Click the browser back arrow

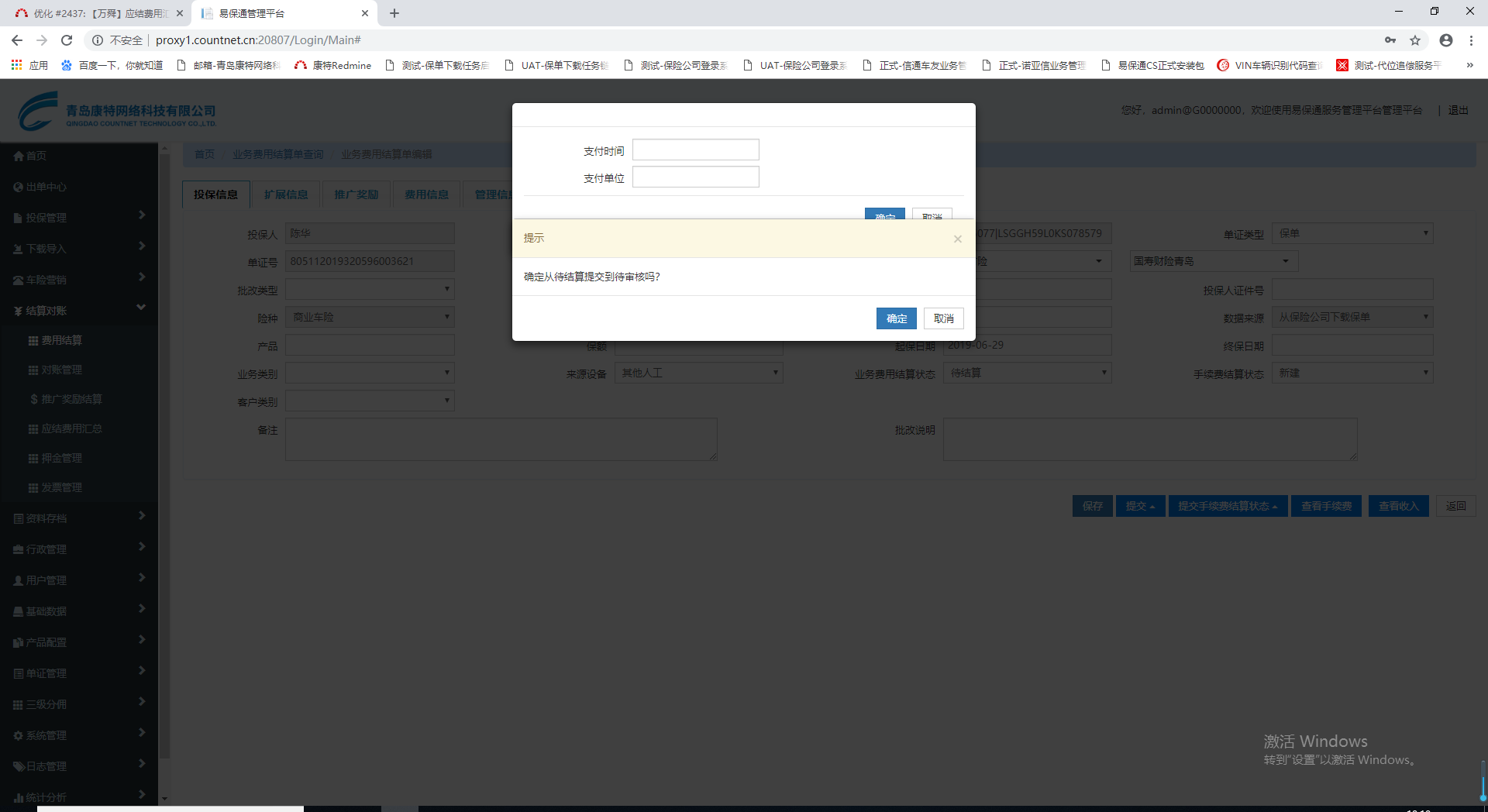click(17, 40)
